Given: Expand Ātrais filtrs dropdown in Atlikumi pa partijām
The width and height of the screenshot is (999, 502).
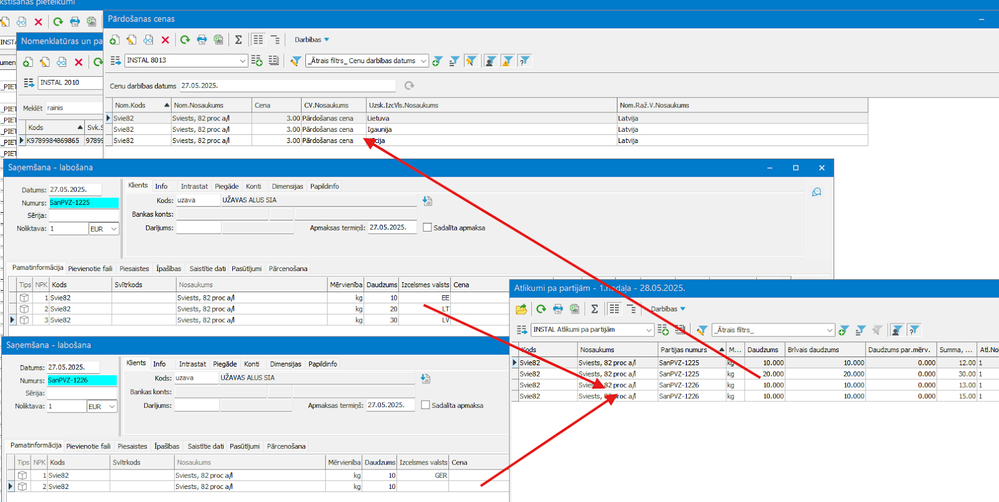Looking at the screenshot, I should [830, 330].
